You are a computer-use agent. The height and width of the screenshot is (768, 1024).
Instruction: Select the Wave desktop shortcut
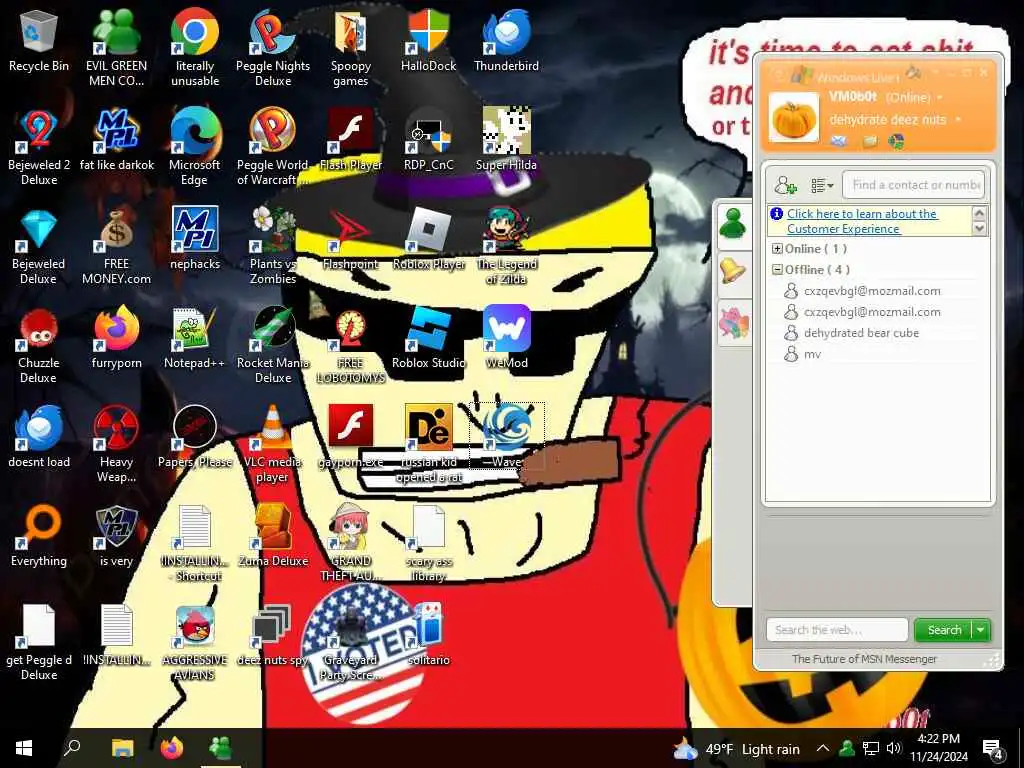[506, 438]
